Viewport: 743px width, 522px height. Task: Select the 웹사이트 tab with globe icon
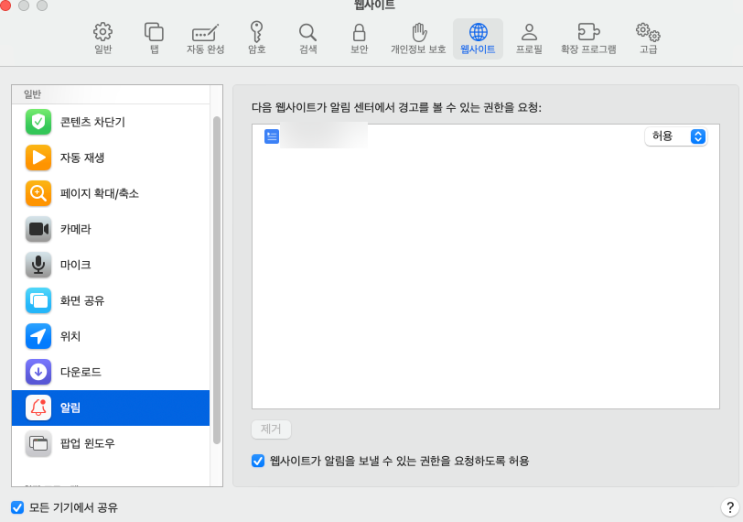pos(478,39)
